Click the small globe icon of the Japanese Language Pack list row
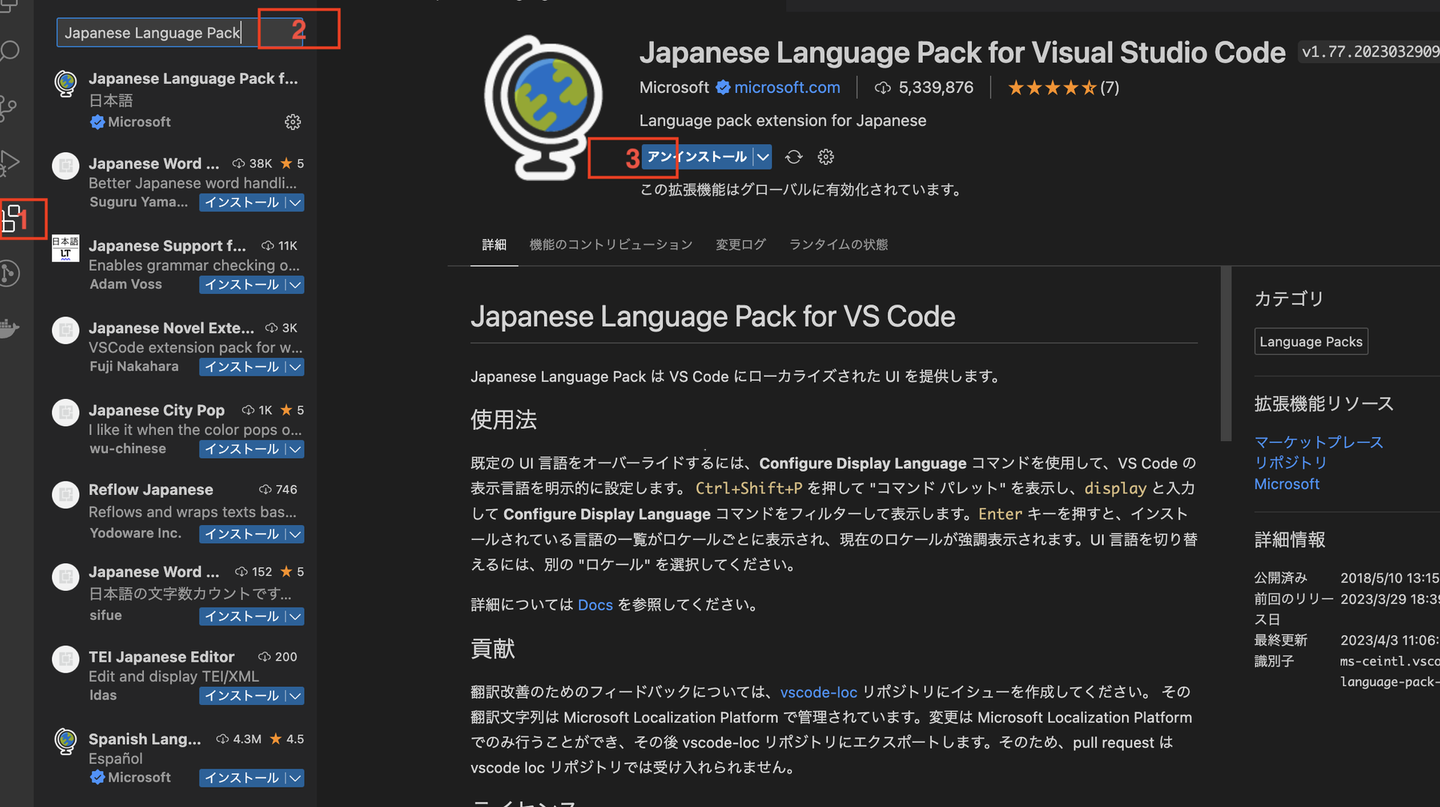This screenshot has width=1440, height=807. [66, 85]
